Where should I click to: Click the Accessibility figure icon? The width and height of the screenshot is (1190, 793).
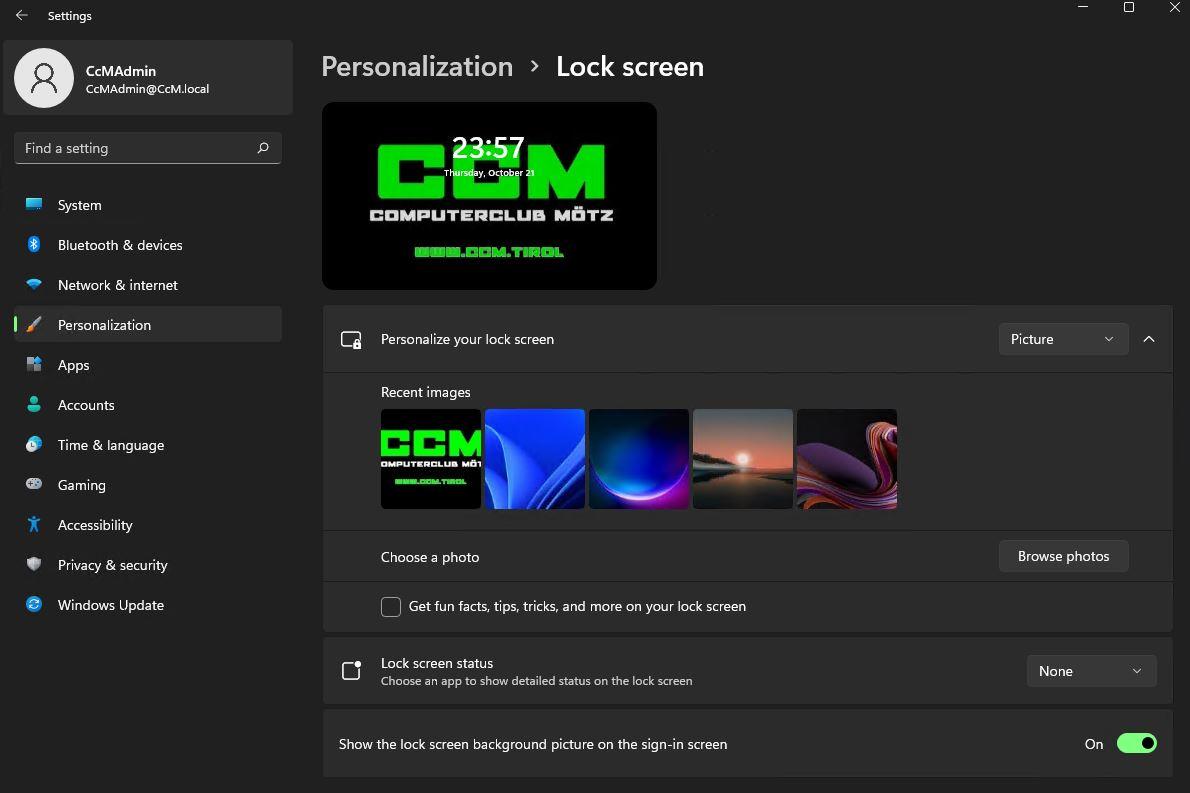tap(33, 524)
